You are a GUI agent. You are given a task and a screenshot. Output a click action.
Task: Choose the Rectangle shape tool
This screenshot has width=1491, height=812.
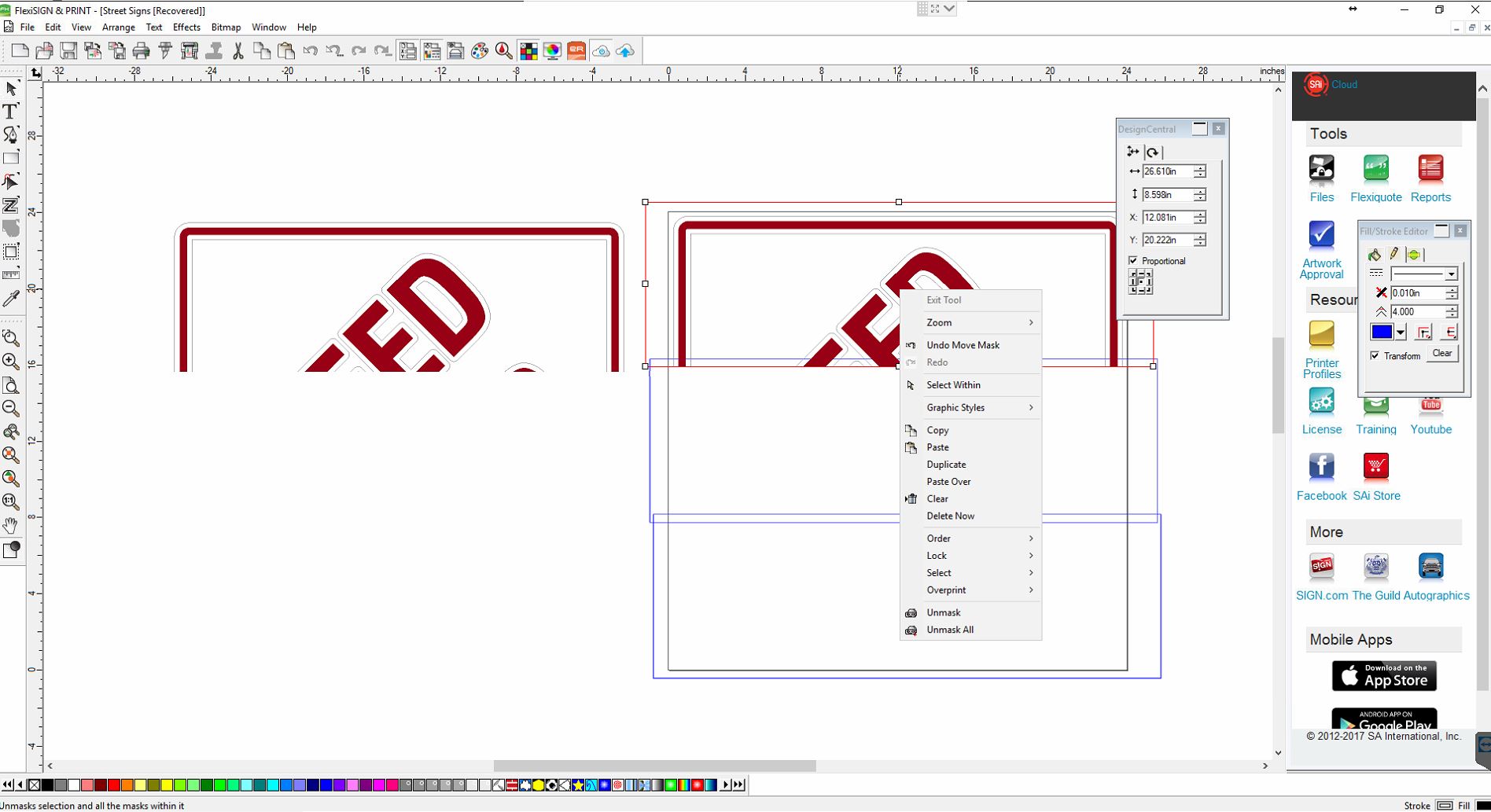point(11,158)
